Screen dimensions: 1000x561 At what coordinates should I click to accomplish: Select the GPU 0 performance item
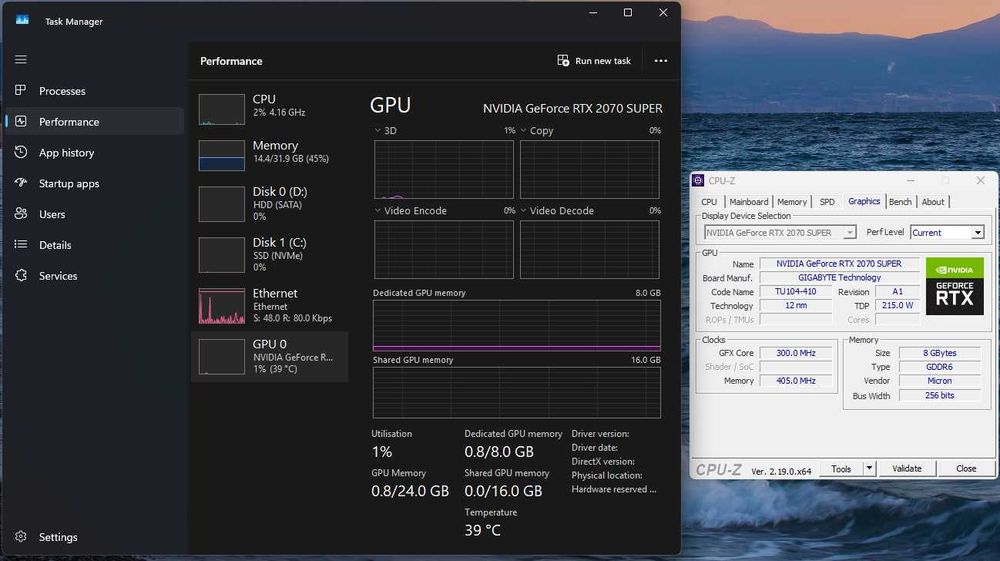pyautogui.click(x=270, y=356)
